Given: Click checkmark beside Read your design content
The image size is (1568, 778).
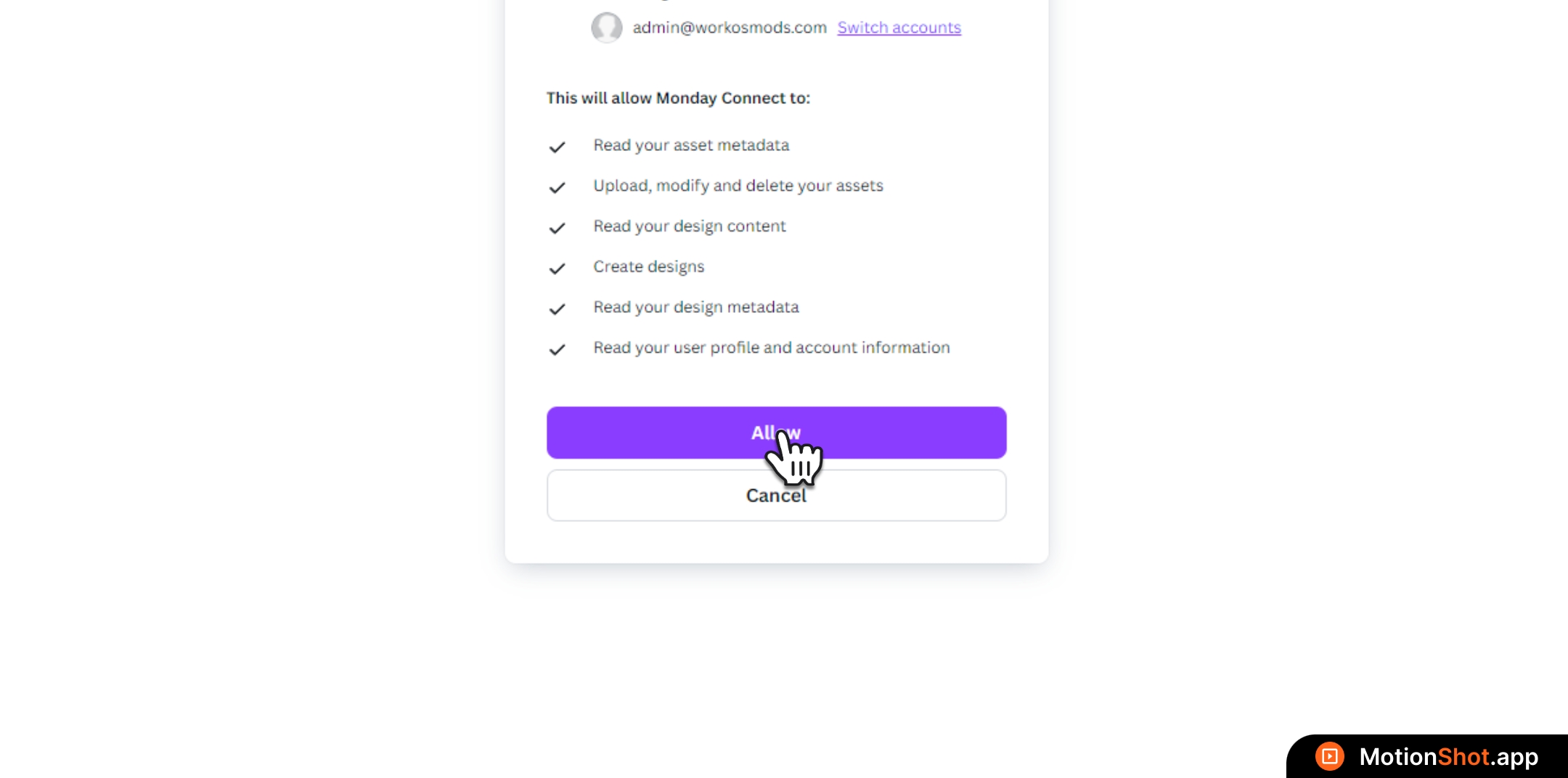Looking at the screenshot, I should (x=557, y=229).
